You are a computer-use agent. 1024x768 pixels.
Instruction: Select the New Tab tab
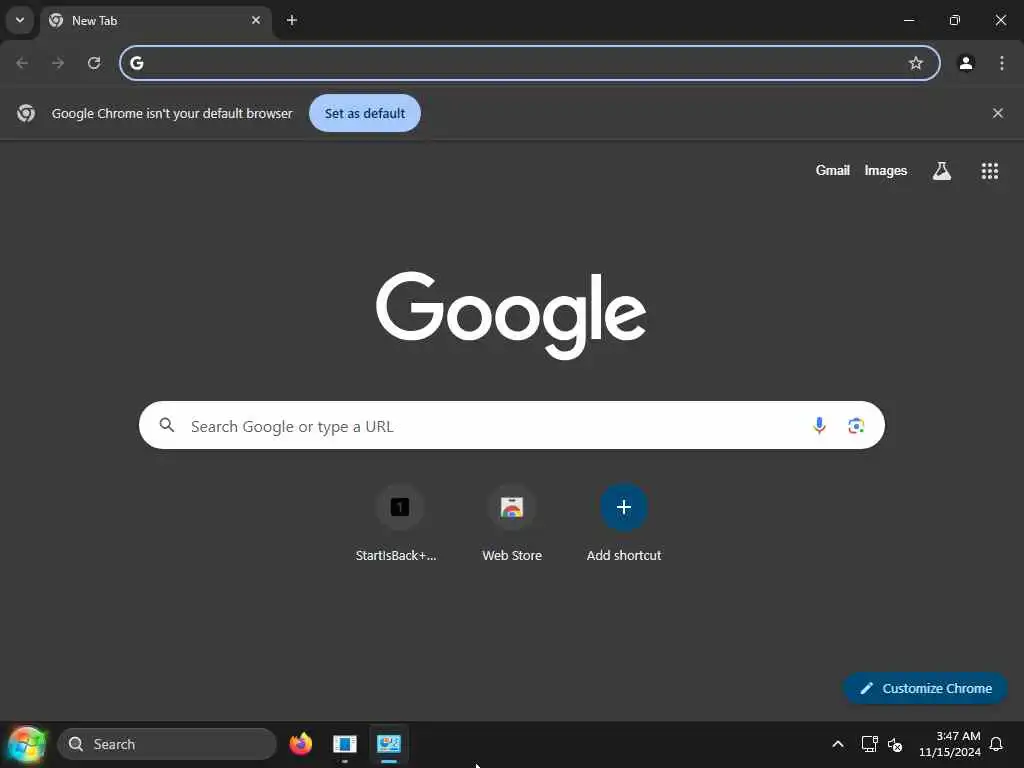point(157,21)
